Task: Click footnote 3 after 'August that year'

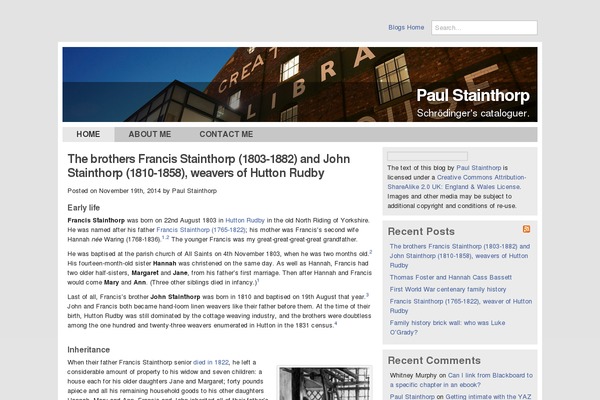Action: [x=367, y=295]
